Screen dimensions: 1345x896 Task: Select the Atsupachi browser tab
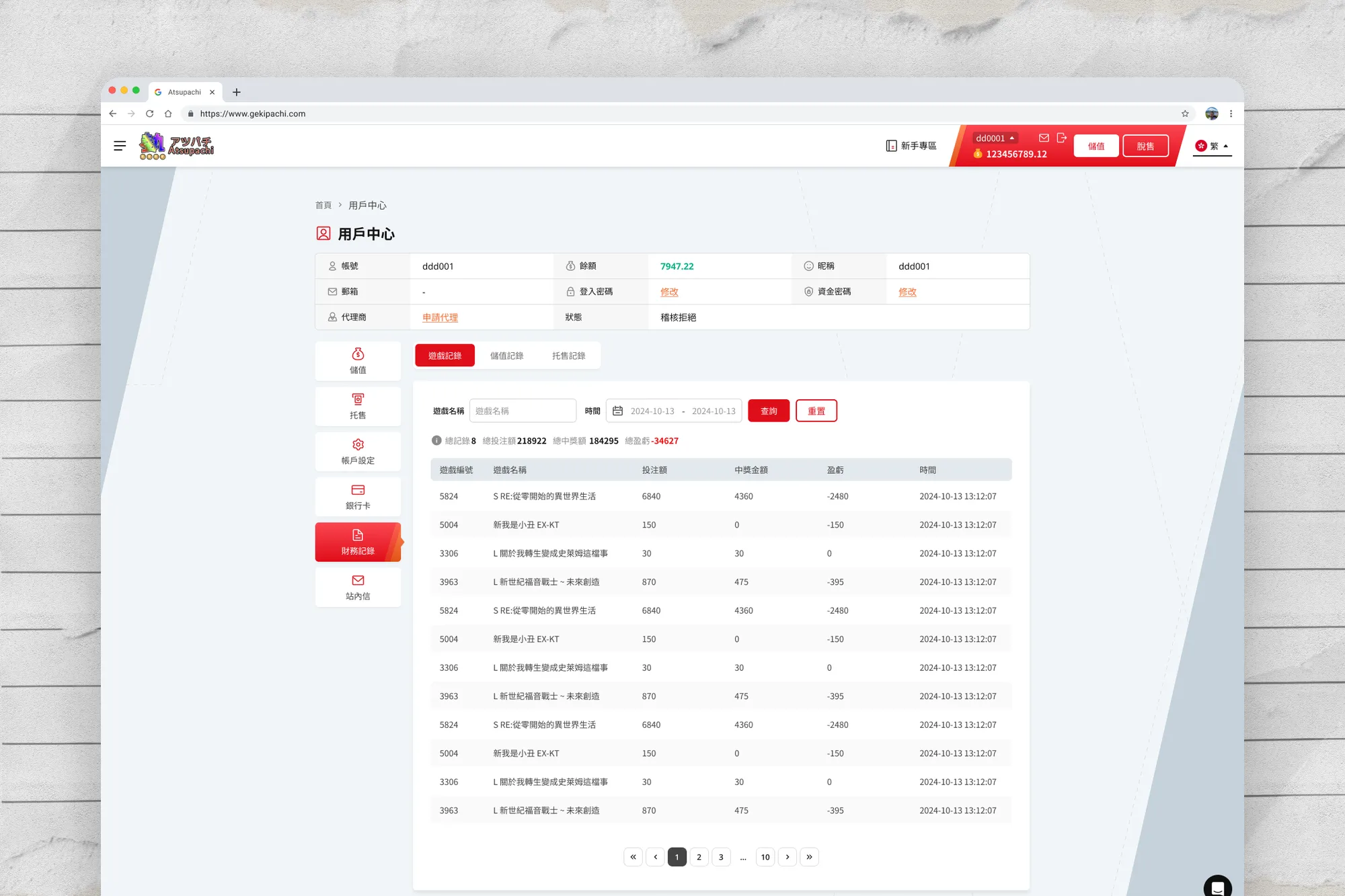[185, 92]
